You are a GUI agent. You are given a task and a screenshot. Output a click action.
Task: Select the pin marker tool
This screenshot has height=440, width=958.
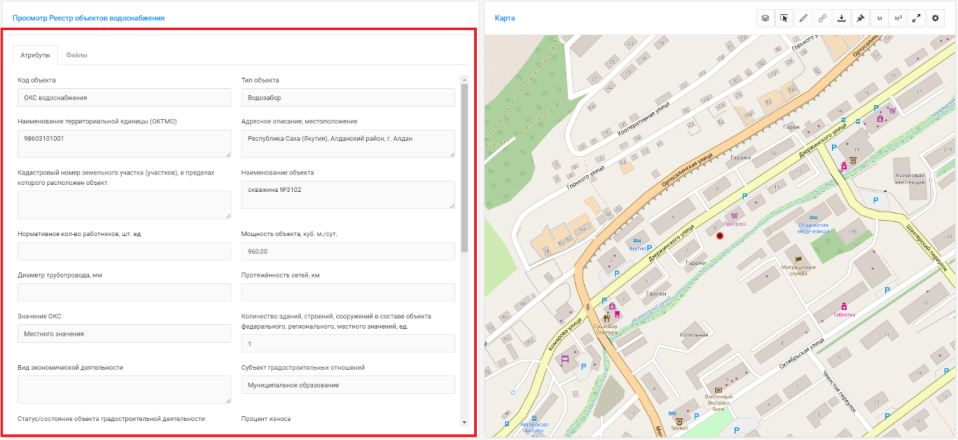coord(860,18)
